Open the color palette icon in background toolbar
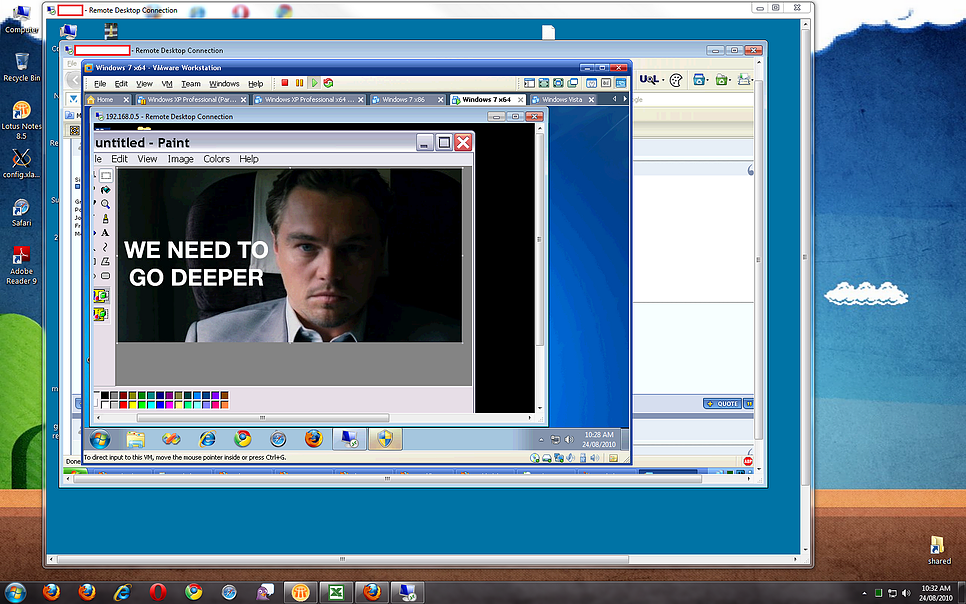Screen dimensions: 966x604 click(x=676, y=80)
